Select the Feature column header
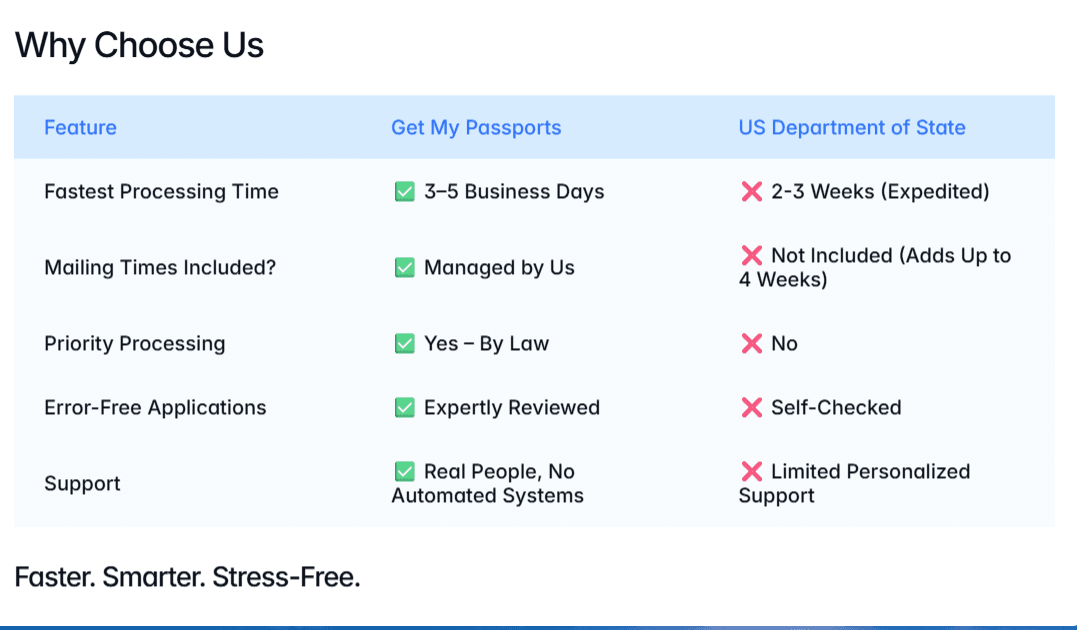1077x630 pixels. (x=80, y=128)
